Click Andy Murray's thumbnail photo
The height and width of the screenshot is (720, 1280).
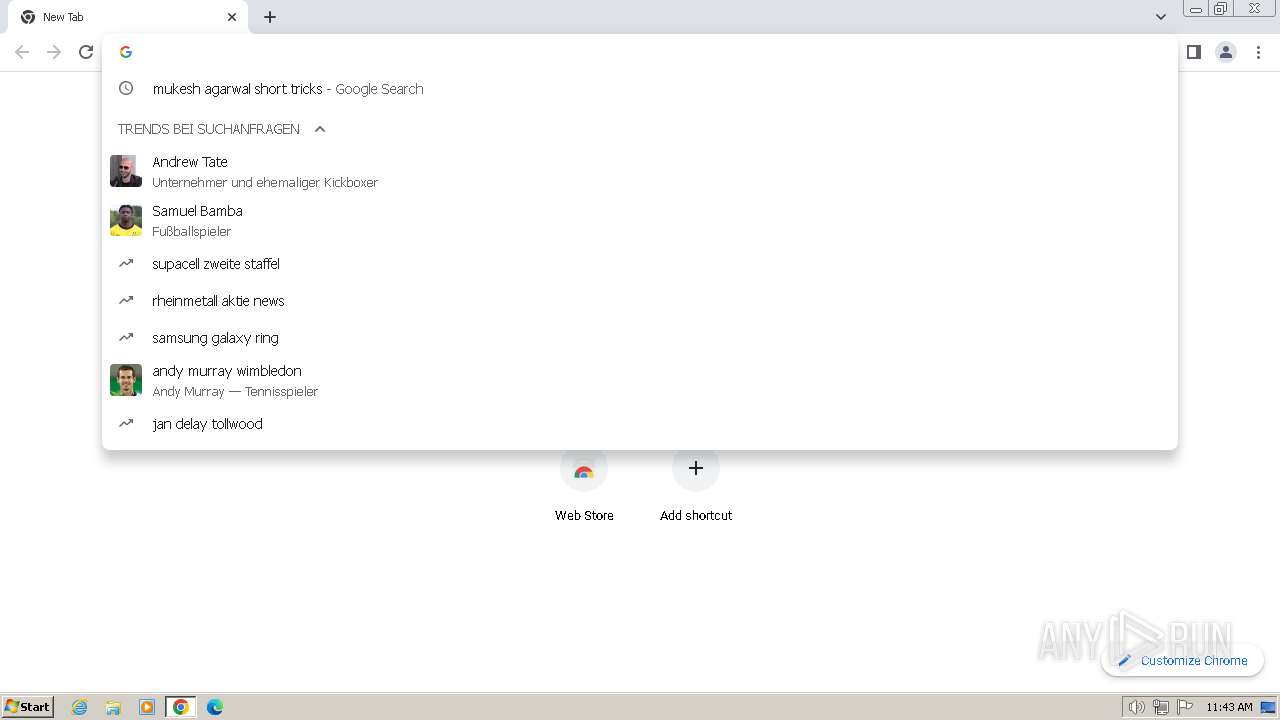(126, 380)
